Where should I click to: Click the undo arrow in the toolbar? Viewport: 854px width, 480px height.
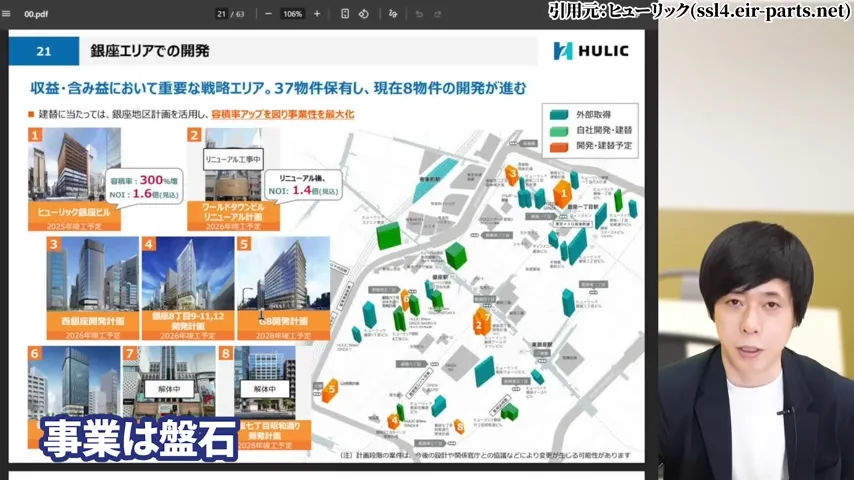[419, 14]
